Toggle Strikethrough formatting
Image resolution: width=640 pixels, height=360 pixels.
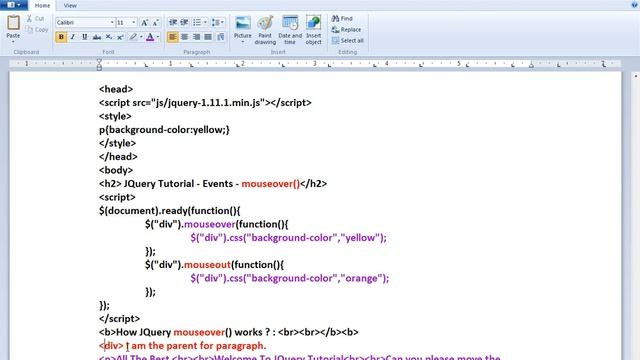[x=97, y=37]
